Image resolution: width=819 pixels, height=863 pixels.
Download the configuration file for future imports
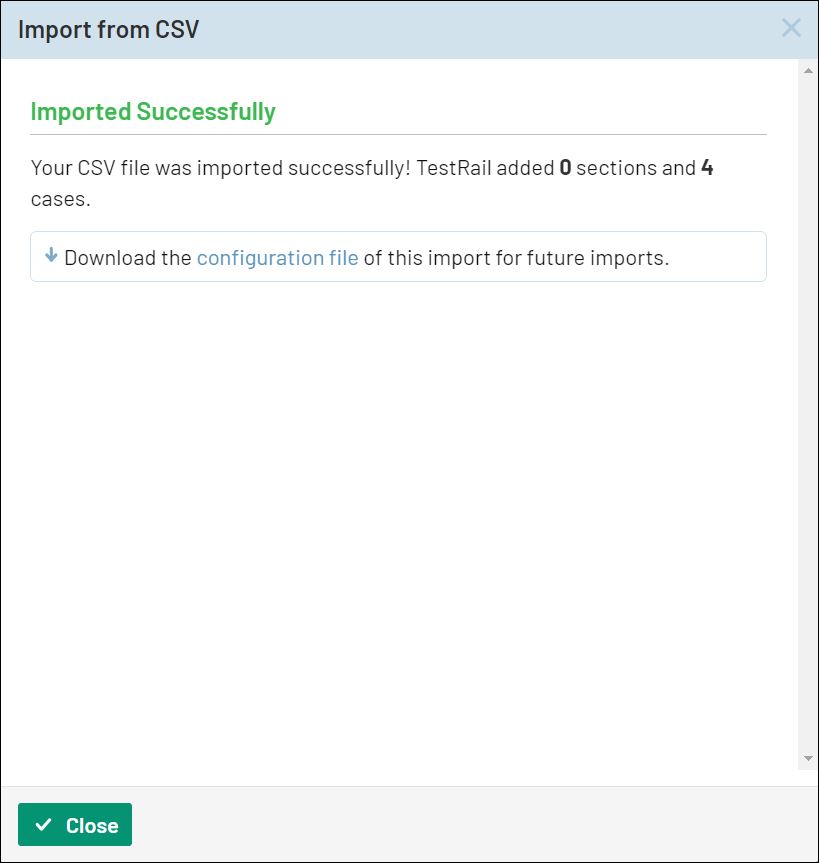point(278,257)
